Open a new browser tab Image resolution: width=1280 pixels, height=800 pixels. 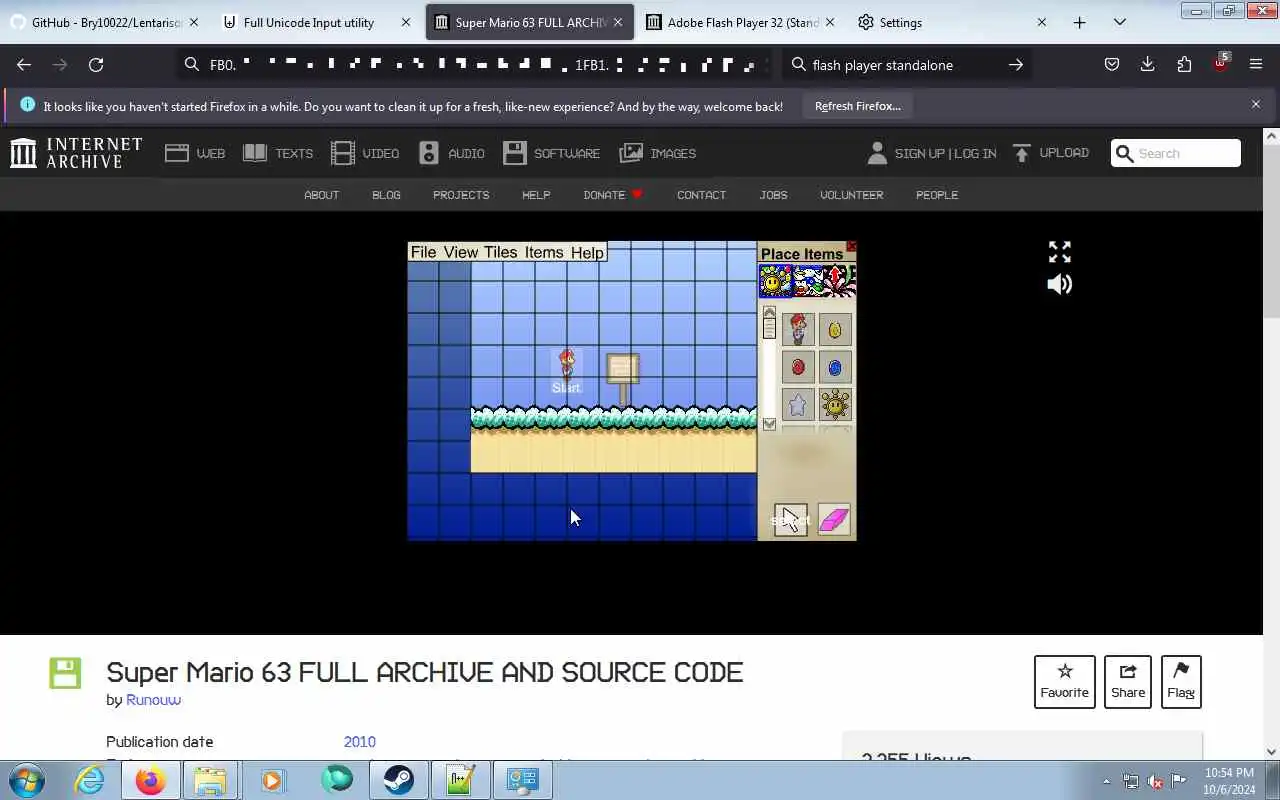1079,22
